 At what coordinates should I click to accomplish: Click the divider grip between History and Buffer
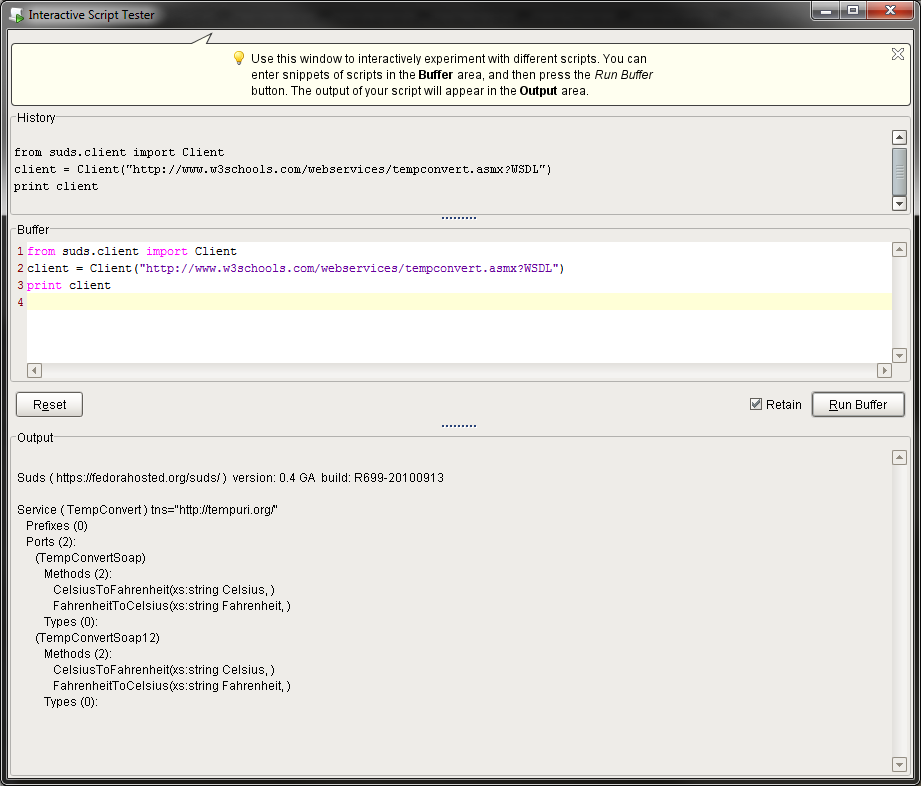click(x=459, y=218)
